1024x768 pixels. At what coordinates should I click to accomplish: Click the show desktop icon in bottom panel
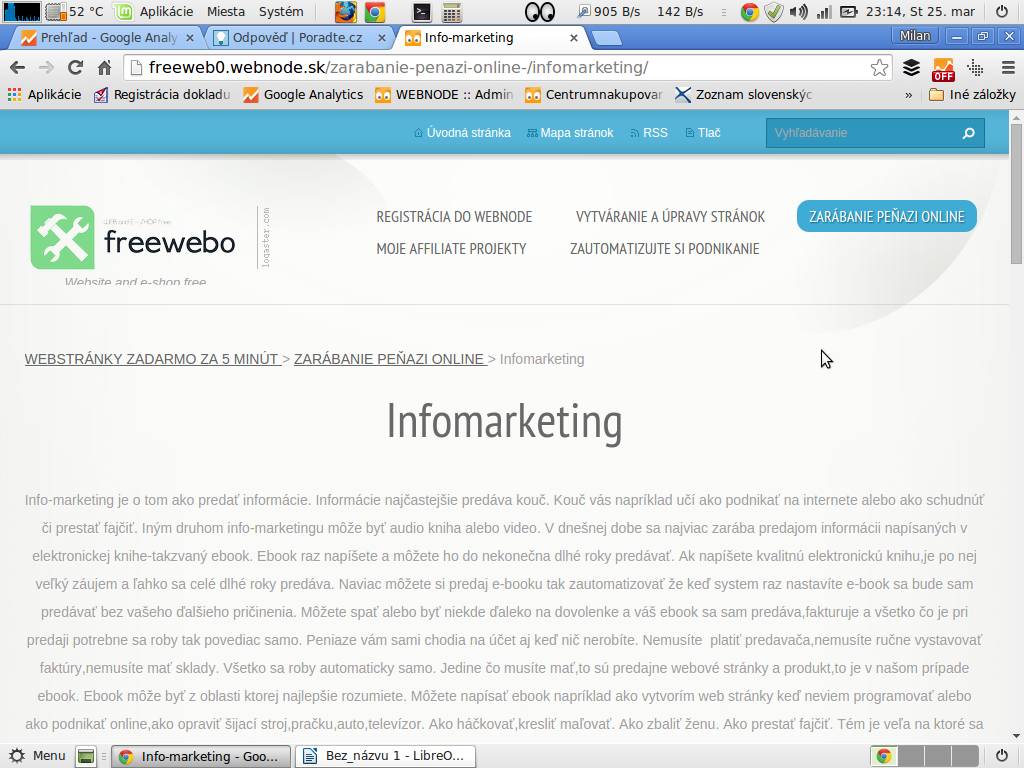(x=86, y=756)
